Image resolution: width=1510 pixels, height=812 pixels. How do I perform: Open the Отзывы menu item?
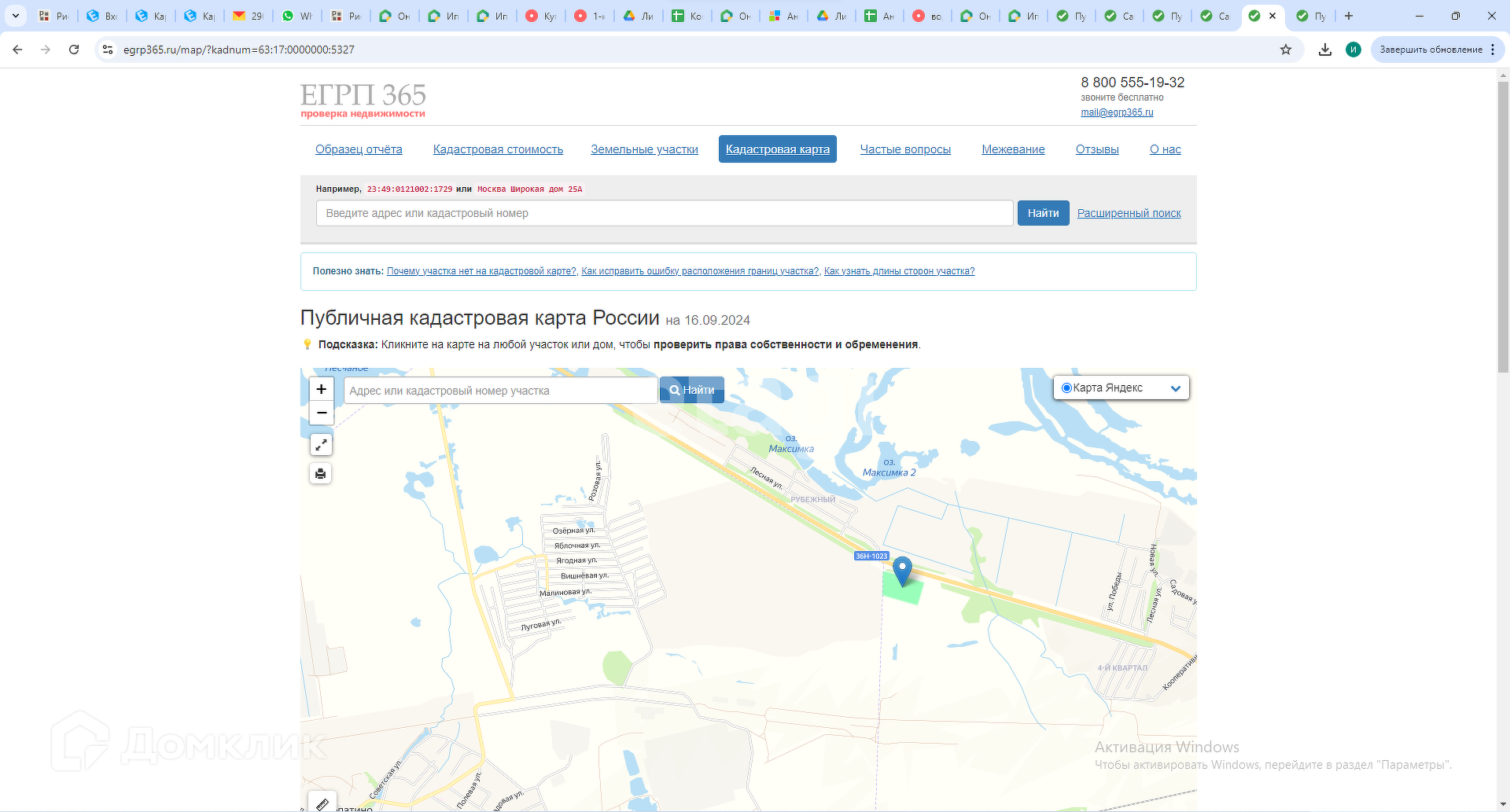tap(1097, 149)
